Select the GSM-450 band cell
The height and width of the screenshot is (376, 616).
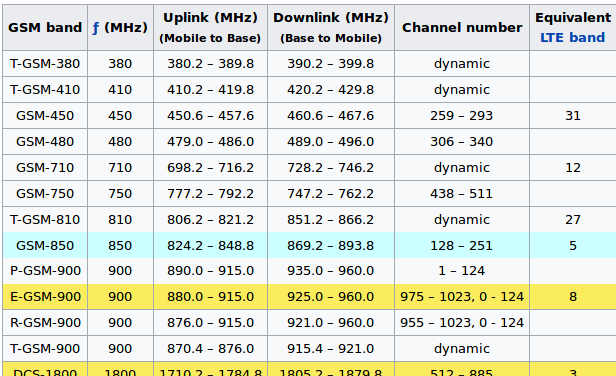pyautogui.click(x=45, y=116)
